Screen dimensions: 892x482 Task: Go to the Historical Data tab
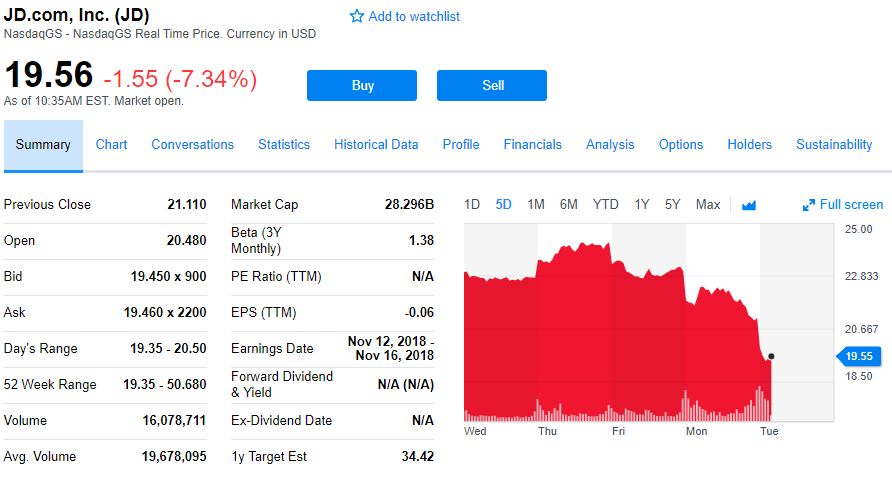376,144
